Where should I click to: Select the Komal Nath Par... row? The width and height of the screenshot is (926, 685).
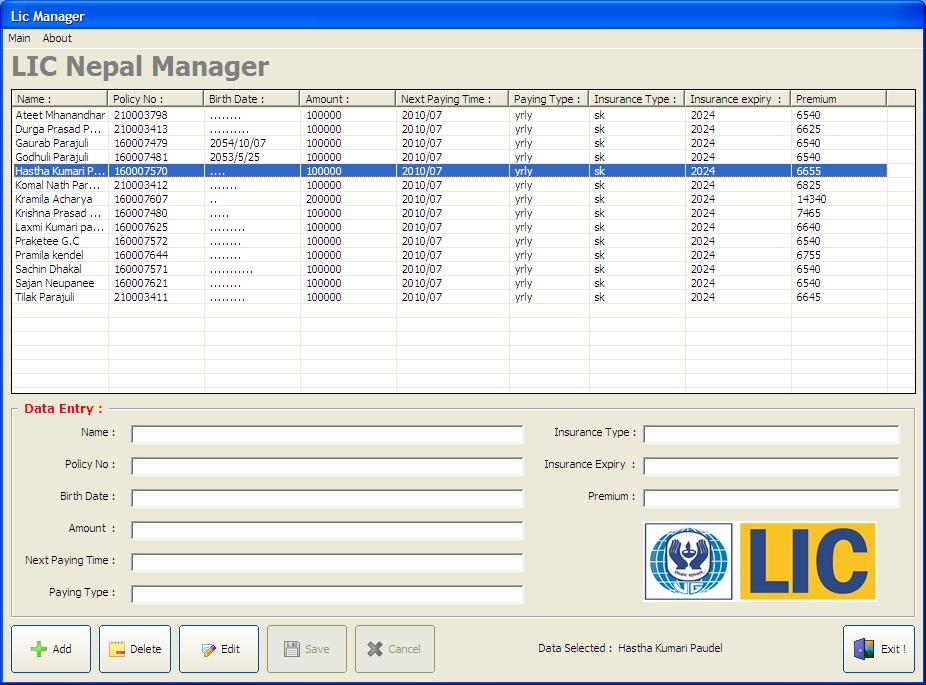point(450,185)
